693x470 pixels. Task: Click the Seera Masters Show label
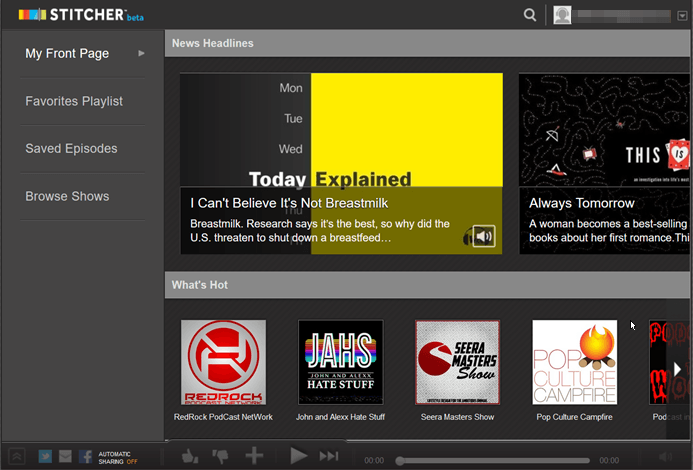[x=457, y=417]
